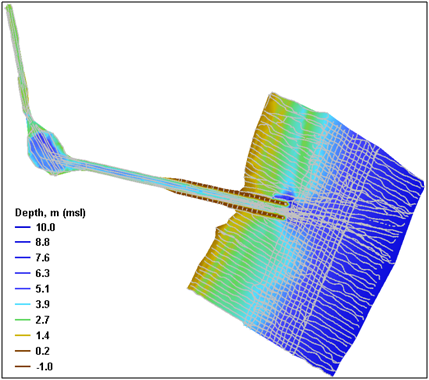Select the 6.3 depth legend swatch
Image resolution: width=429 pixels, height=380 pixels.
(23, 274)
